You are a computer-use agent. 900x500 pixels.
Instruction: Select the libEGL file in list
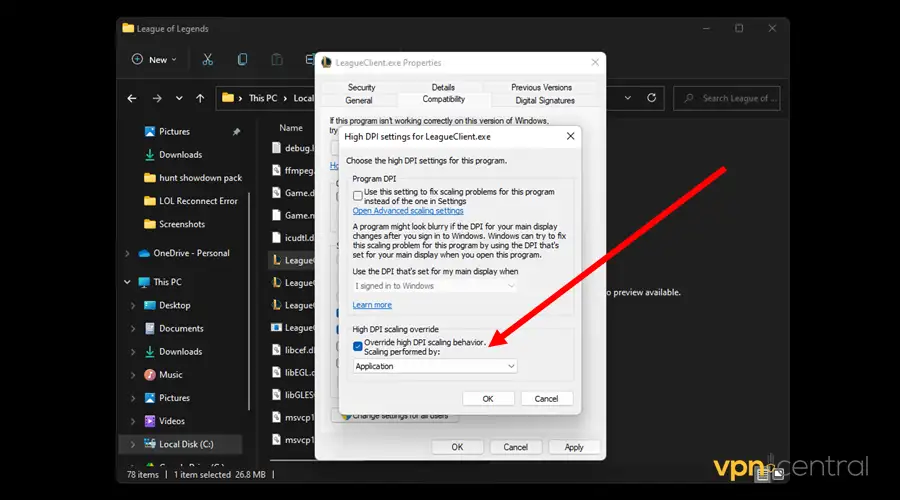pyautogui.click(x=293, y=372)
